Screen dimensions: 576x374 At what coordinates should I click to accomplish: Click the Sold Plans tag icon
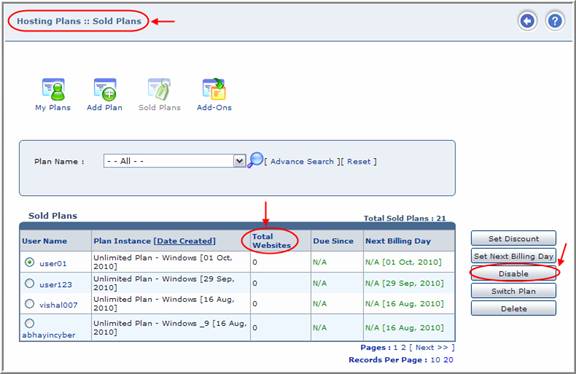[159, 89]
